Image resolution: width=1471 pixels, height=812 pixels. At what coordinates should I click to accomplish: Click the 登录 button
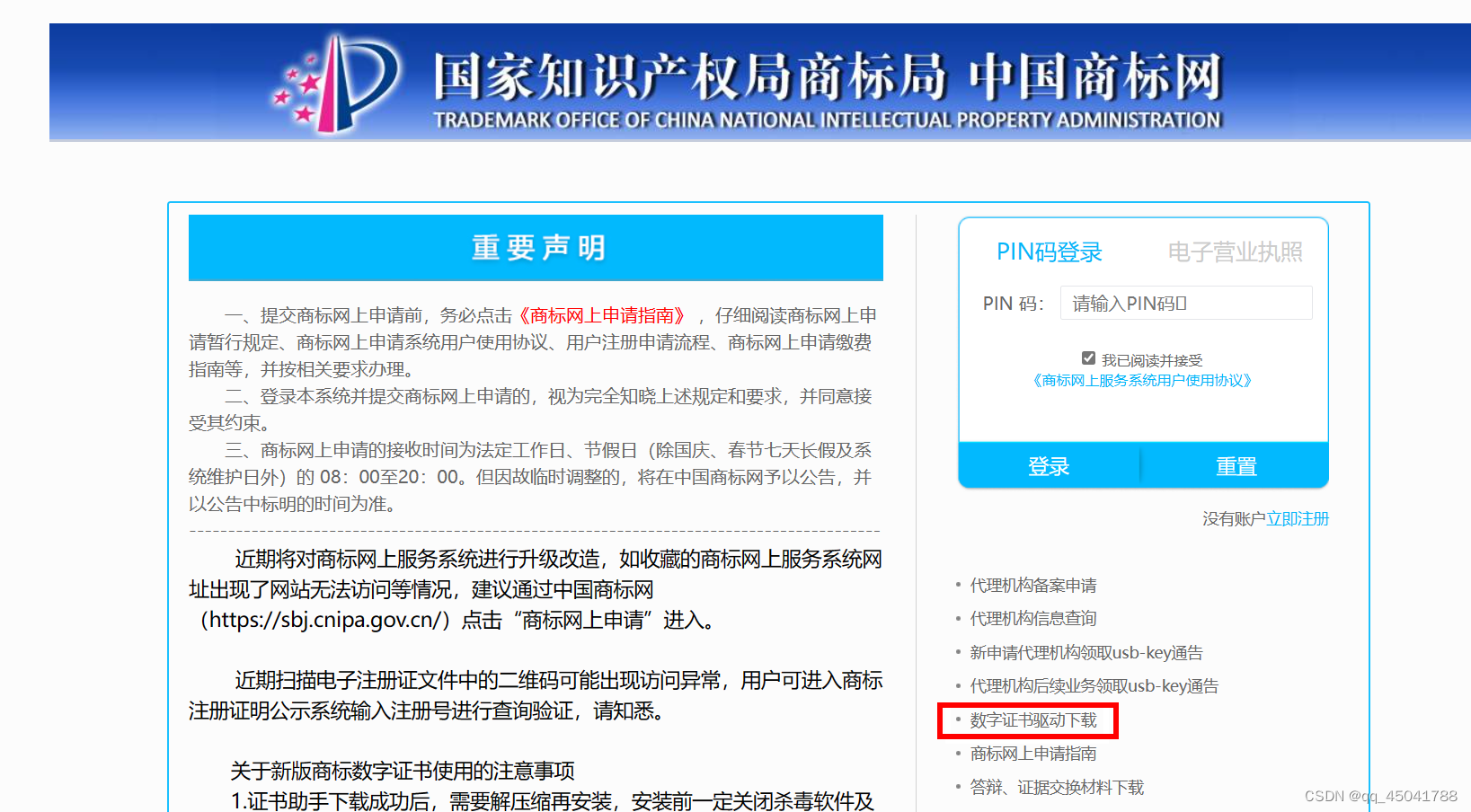click(1049, 466)
